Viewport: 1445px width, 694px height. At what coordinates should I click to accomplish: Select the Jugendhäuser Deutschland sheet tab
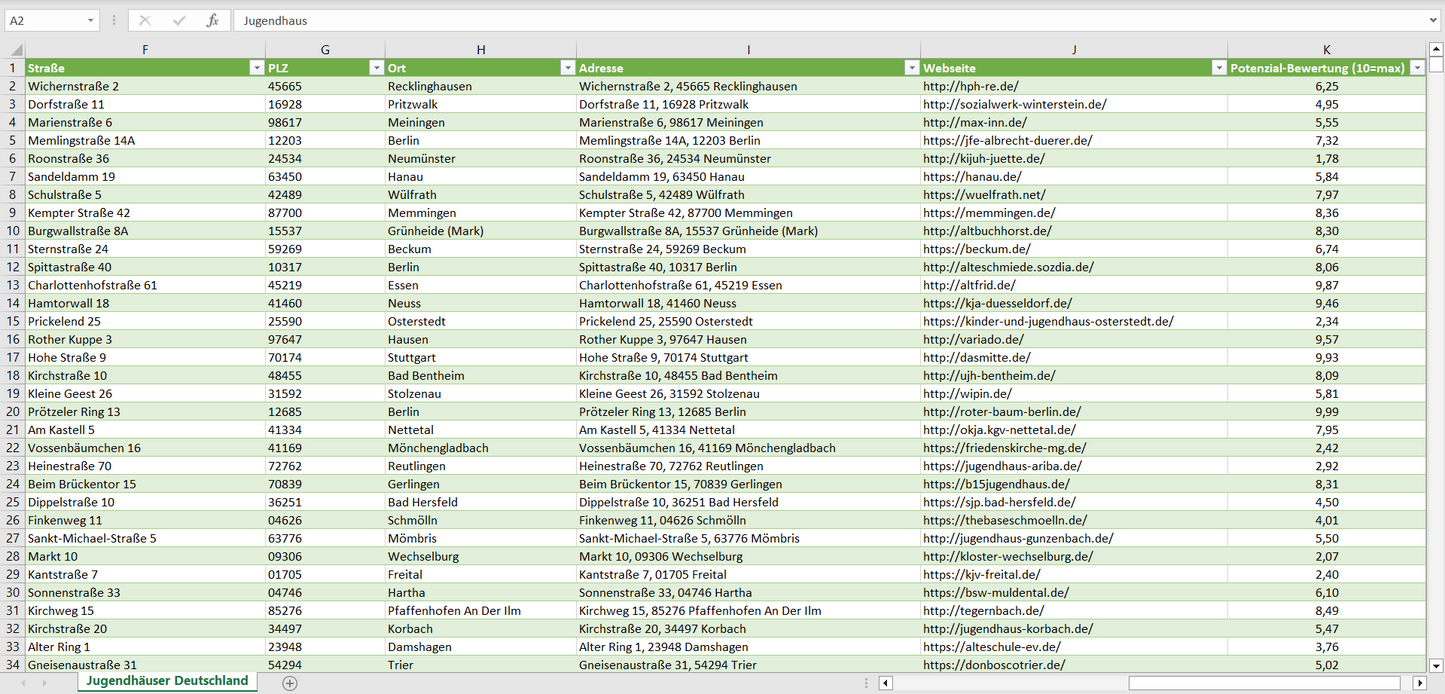point(167,681)
